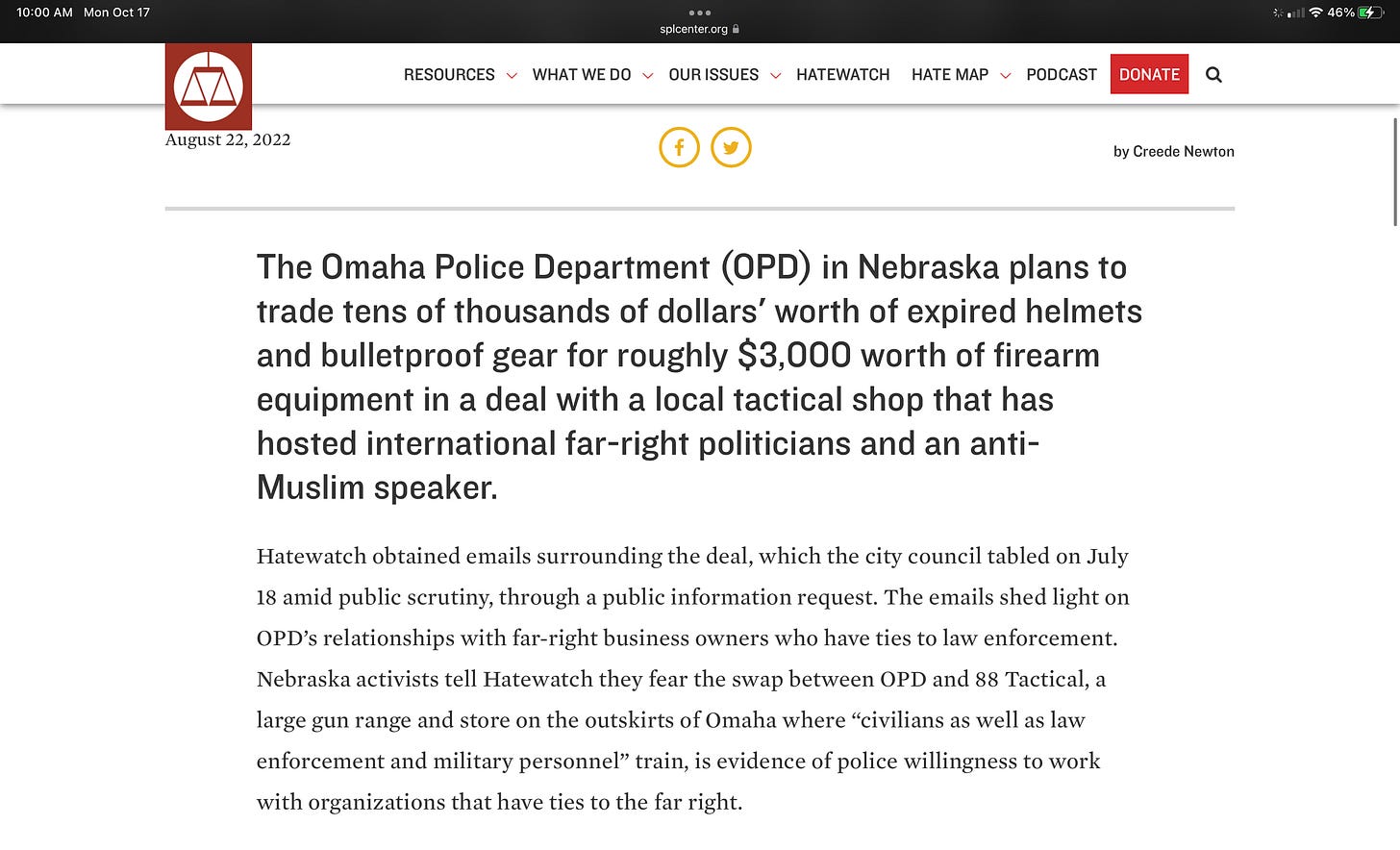
Task: Tap the cellular signal bars indicator
Action: click(x=1296, y=12)
